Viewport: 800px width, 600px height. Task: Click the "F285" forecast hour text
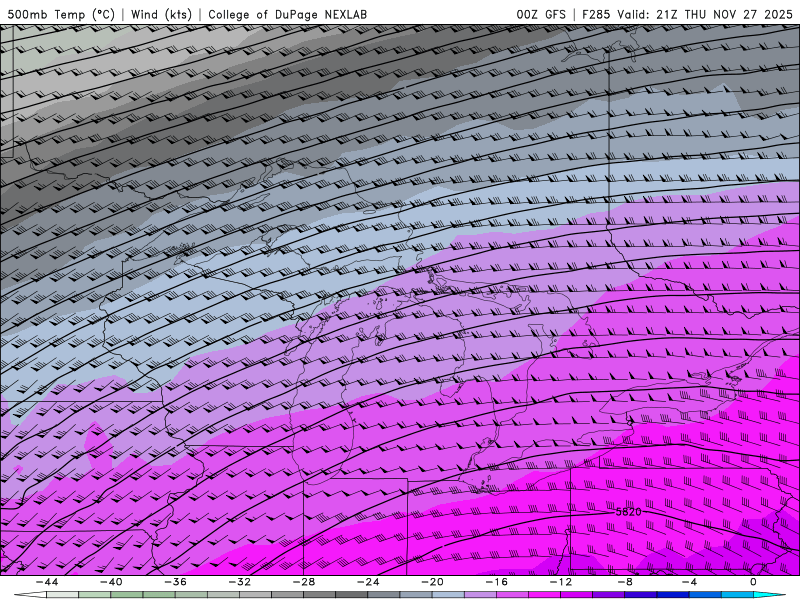tap(596, 14)
